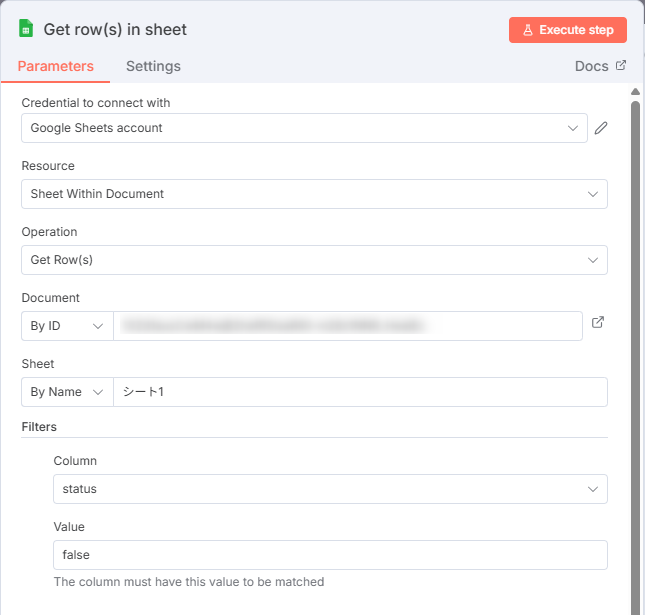Viewport: 645px width, 615px height.
Task: Run the node with Execute step
Action: click(567, 30)
